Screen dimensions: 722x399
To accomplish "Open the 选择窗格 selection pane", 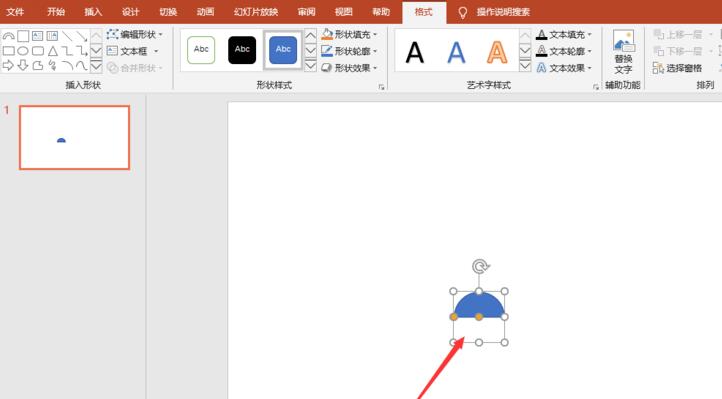I will (677, 68).
